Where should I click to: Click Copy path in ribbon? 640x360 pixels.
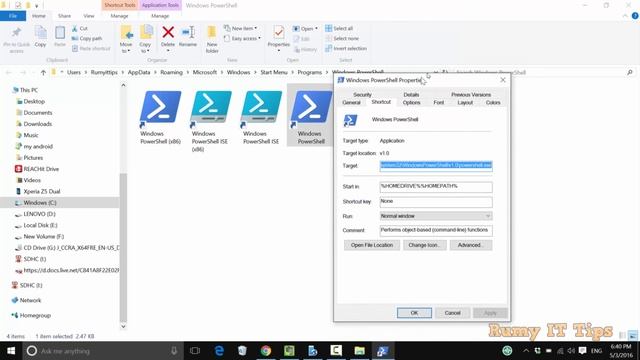click(x=87, y=38)
